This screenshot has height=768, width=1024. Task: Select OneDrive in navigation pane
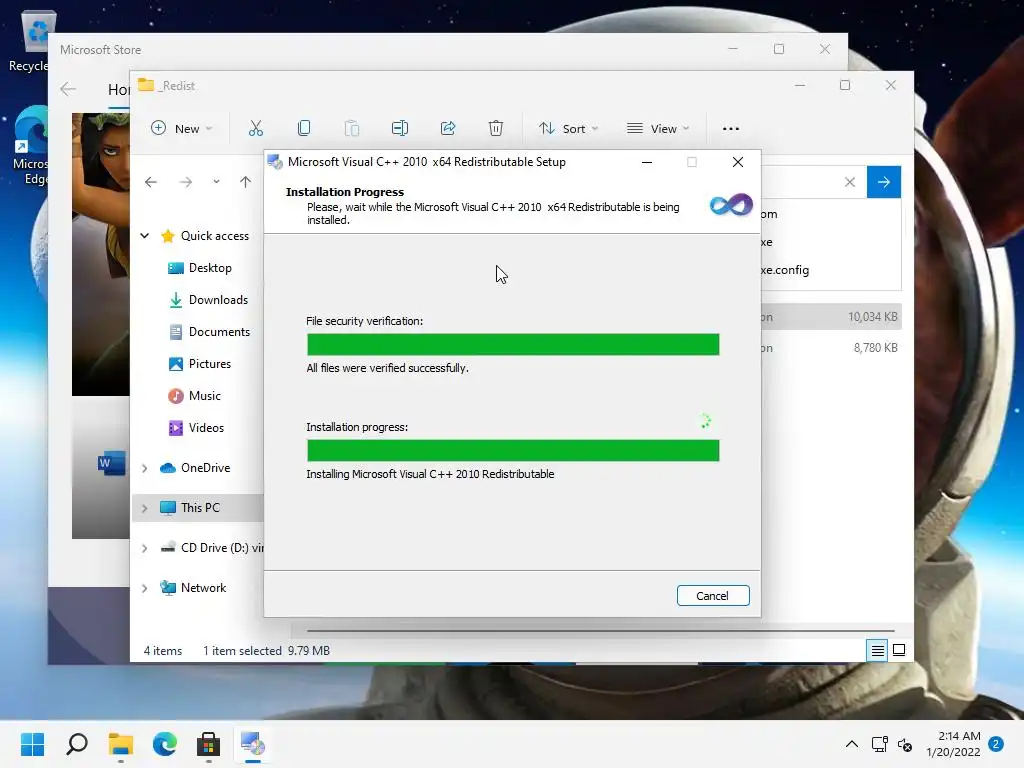pos(195,468)
